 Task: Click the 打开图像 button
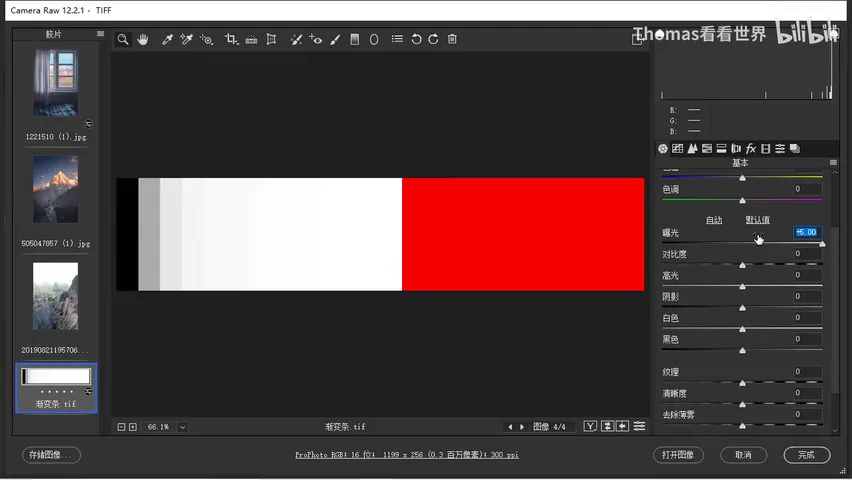click(x=678, y=455)
